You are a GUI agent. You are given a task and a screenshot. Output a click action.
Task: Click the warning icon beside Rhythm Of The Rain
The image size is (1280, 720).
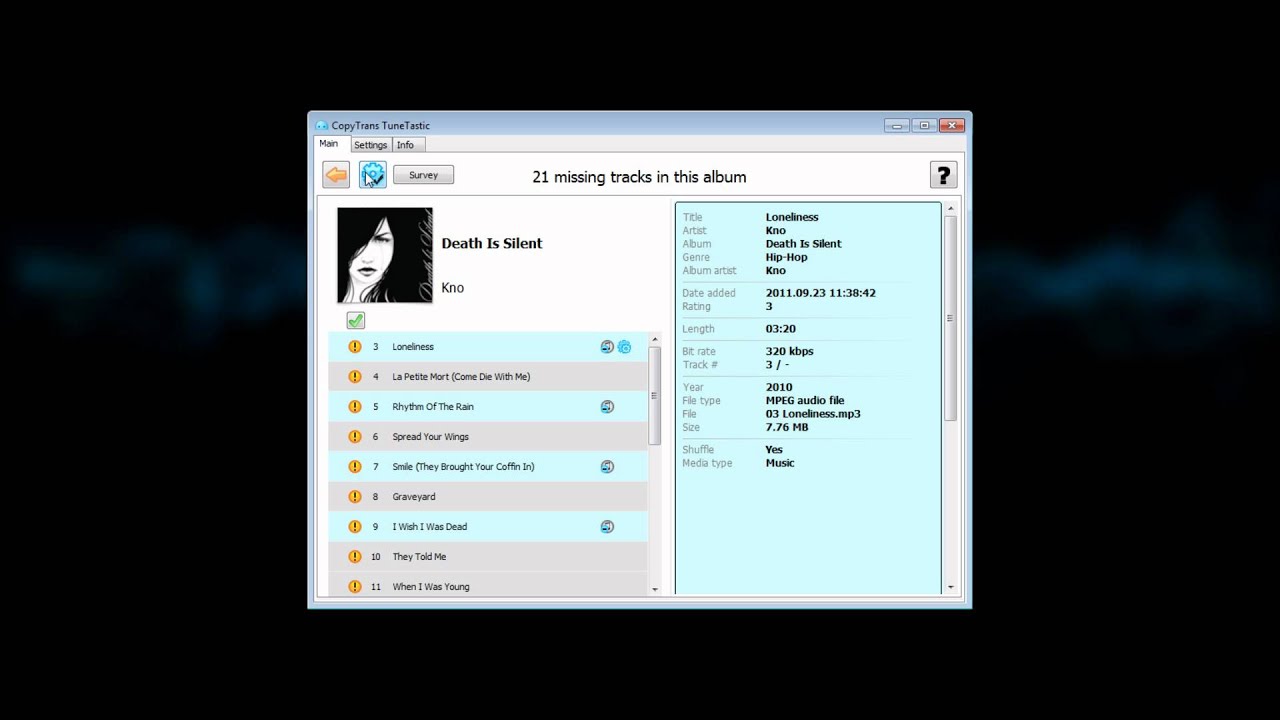pos(355,407)
